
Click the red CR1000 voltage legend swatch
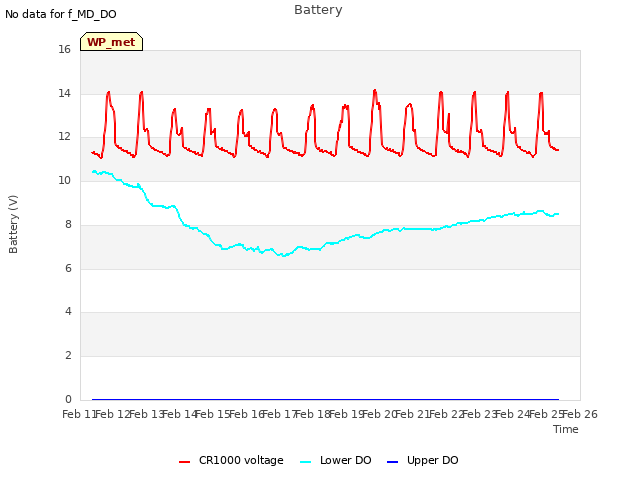click(184, 462)
